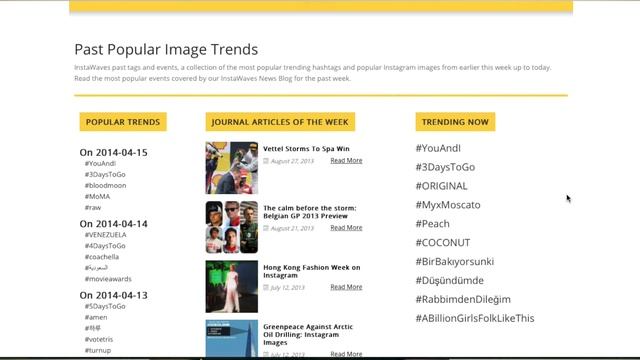The image size is (640, 360).
Task: Open the #coachella hashtag
Action: coord(102,257)
